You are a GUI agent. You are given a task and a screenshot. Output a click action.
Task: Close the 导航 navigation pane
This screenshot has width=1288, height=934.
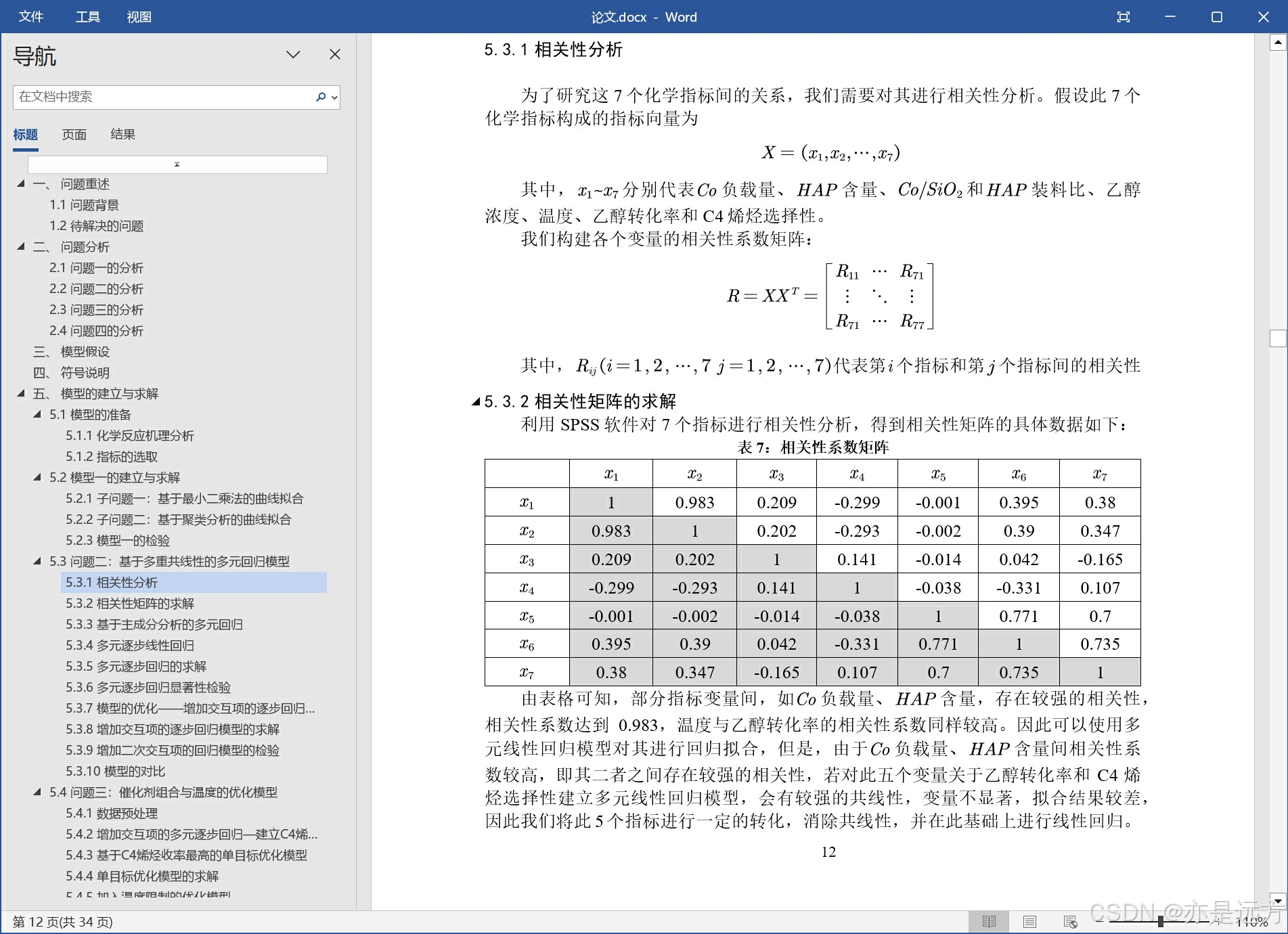pos(335,54)
